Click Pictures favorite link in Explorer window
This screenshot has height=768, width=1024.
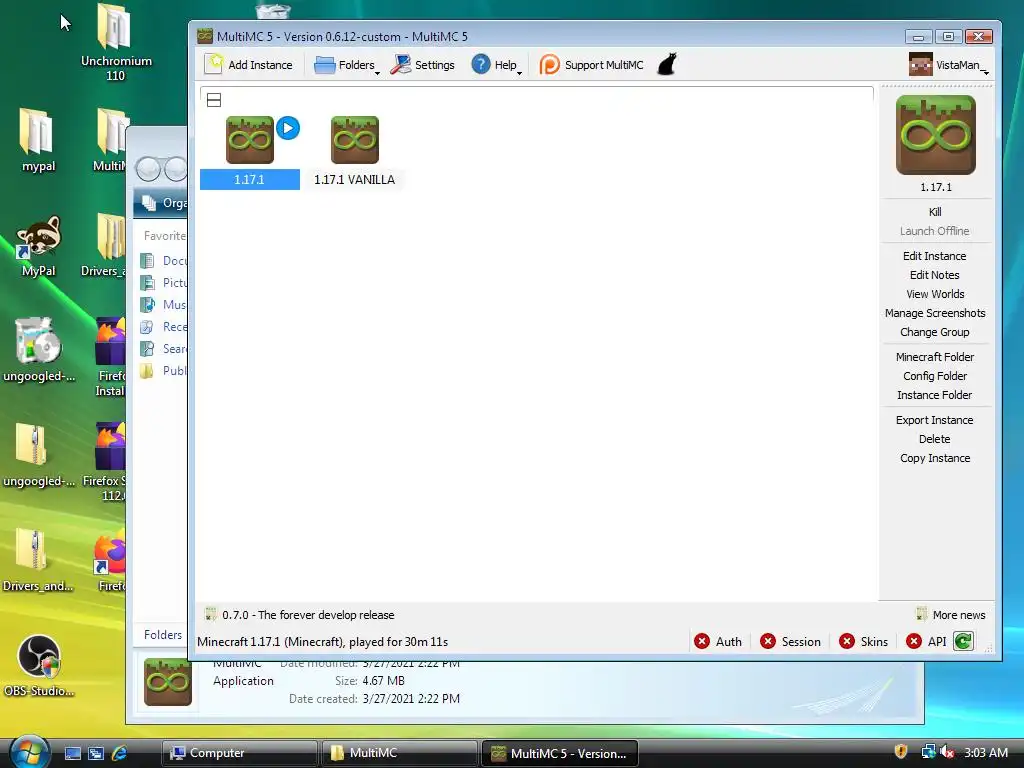[x=165, y=282]
